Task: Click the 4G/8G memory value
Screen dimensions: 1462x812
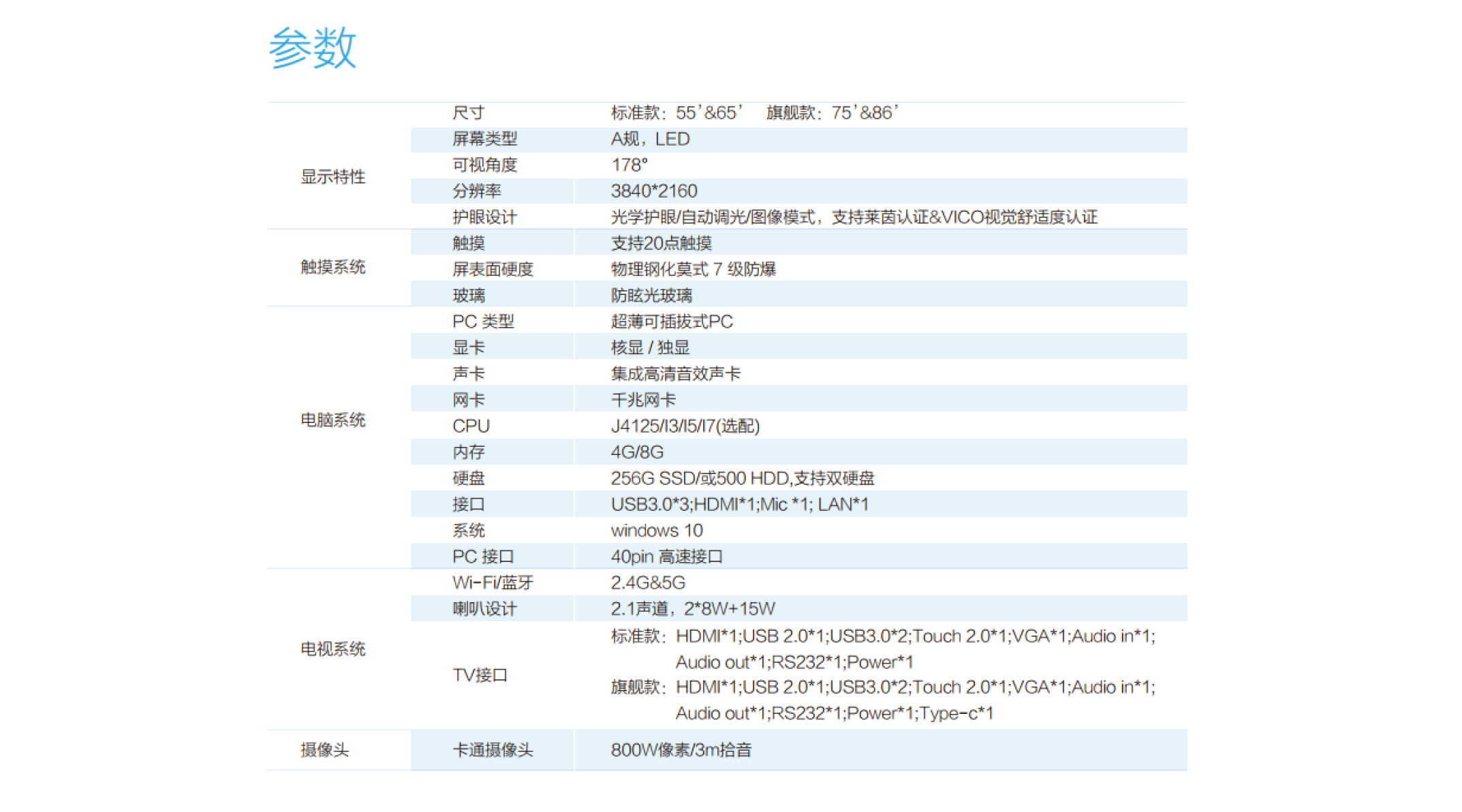Action: 637,452
